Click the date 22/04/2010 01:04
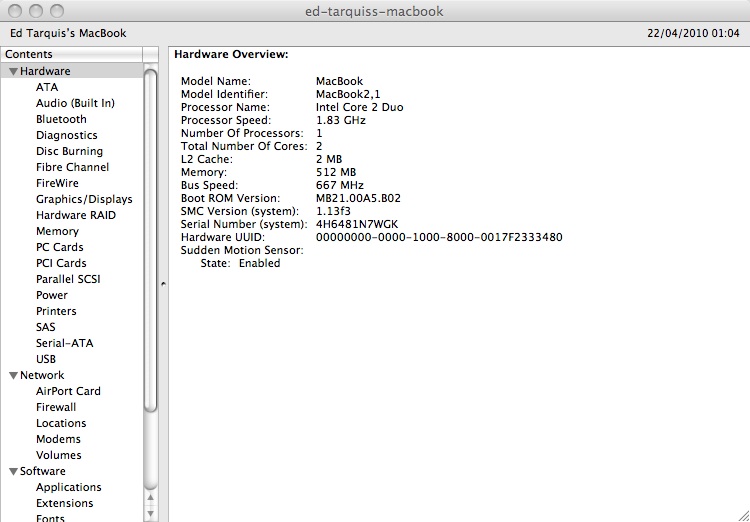 693,33
